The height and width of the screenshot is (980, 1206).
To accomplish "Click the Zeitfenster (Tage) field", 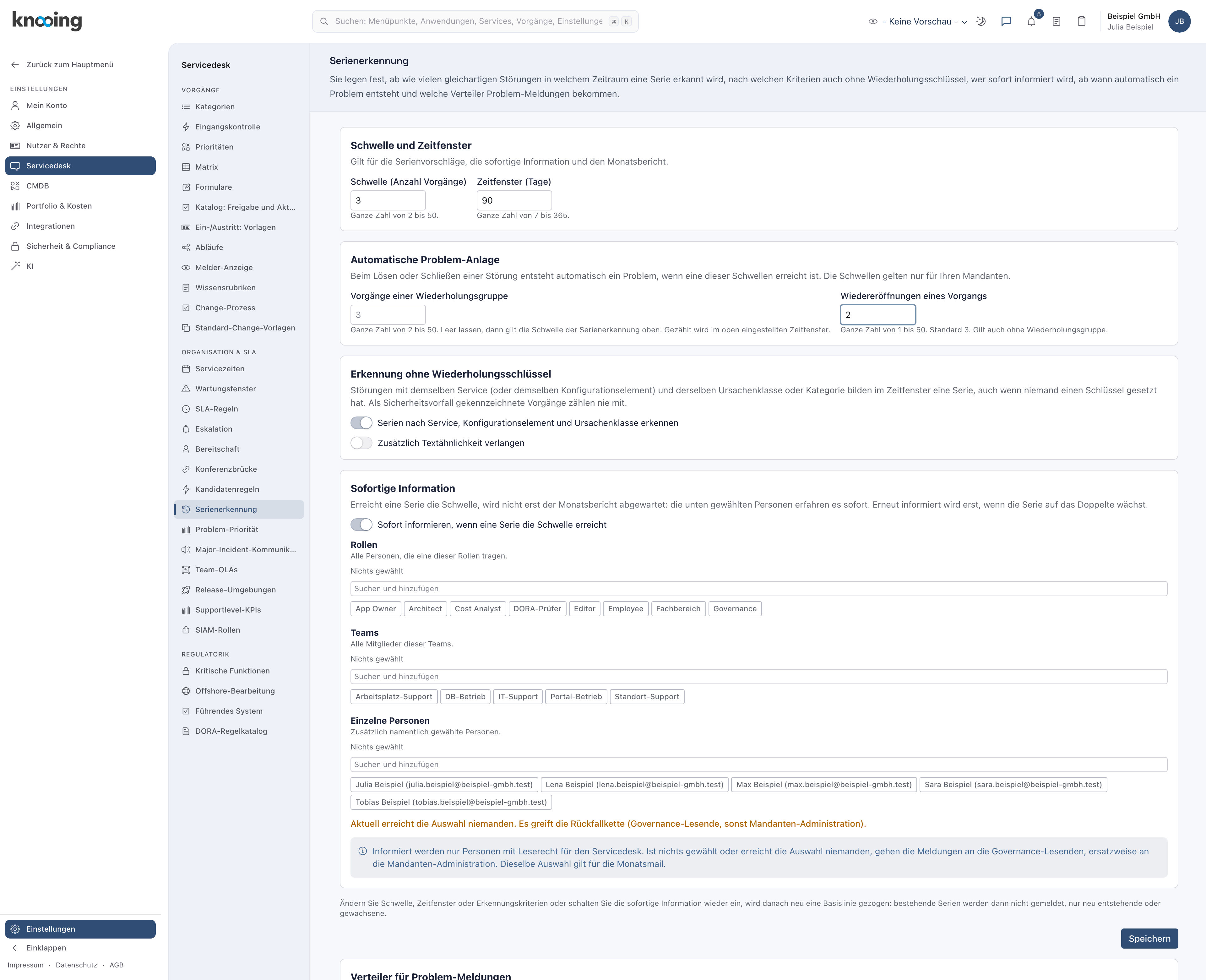I will click(514, 200).
